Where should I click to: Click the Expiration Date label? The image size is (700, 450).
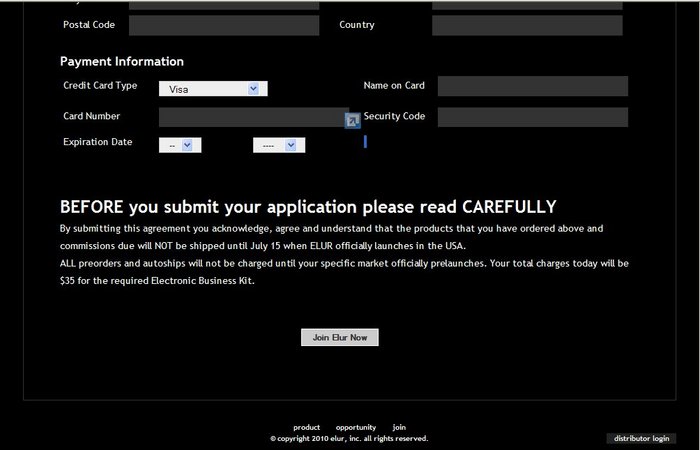98,142
